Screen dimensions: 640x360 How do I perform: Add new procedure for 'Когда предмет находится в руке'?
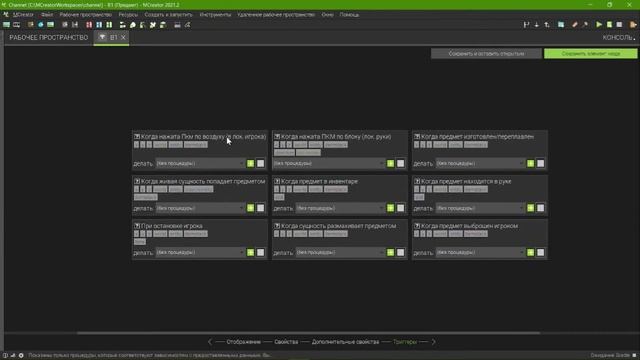click(x=530, y=208)
